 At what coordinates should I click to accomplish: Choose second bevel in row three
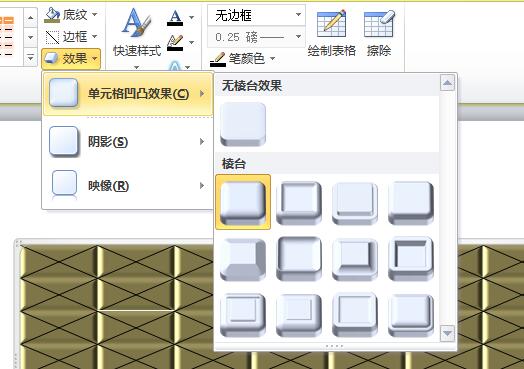tap(299, 315)
